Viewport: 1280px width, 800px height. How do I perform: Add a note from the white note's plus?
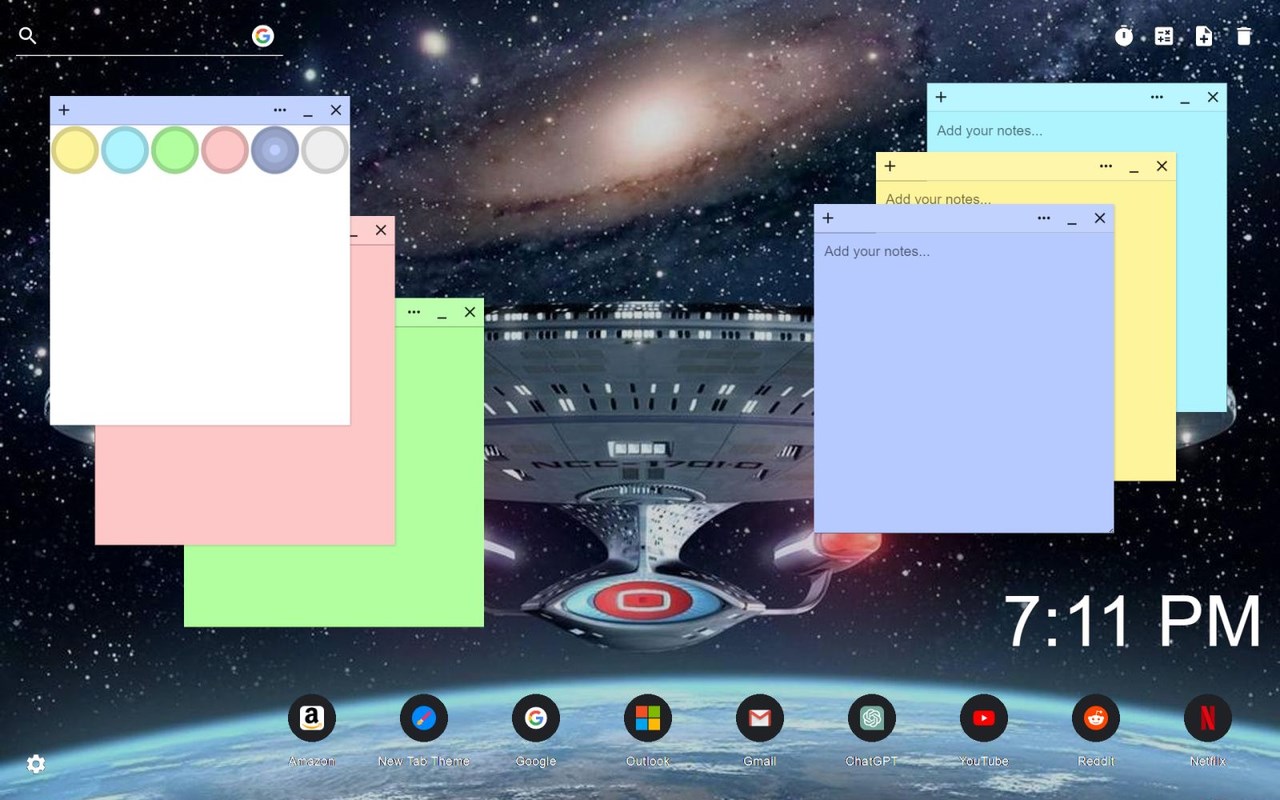64,110
